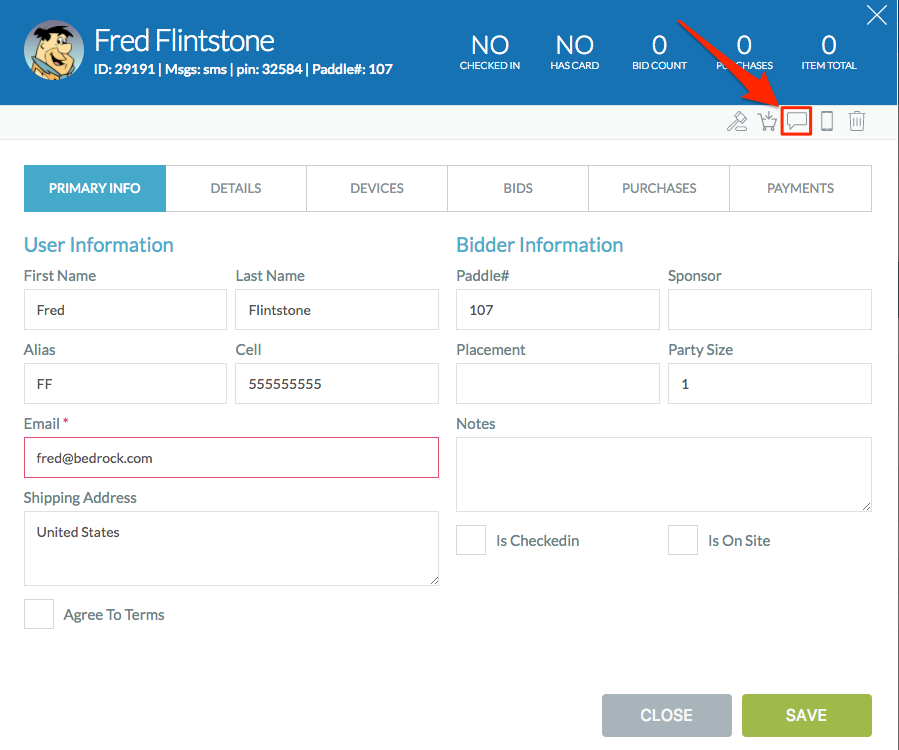Image resolution: width=899 pixels, height=750 pixels.
Task: Click the Paddle# field
Action: pyautogui.click(x=557, y=309)
